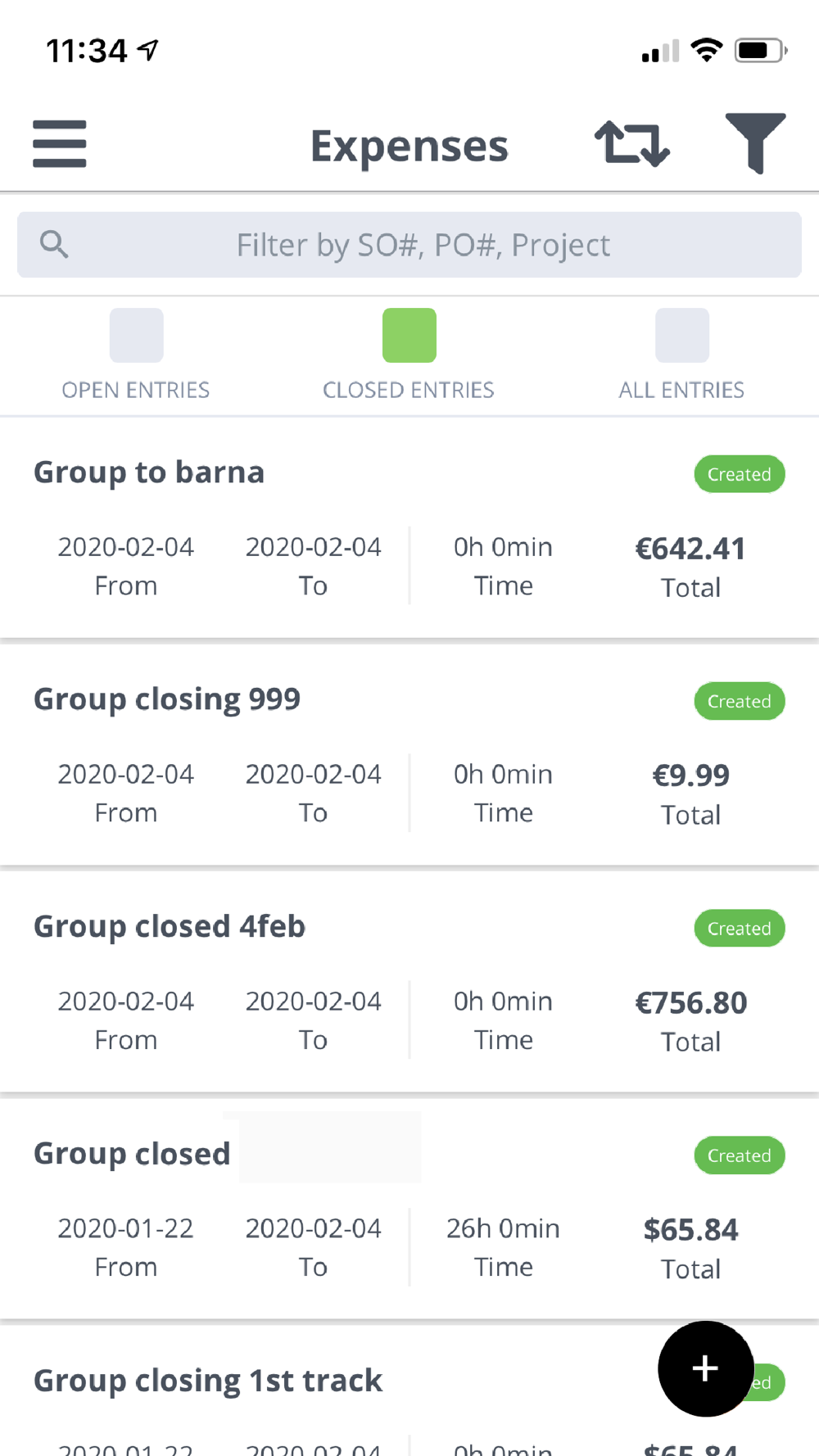Tap the battery status icon
819x1456 pixels.
(x=760, y=51)
